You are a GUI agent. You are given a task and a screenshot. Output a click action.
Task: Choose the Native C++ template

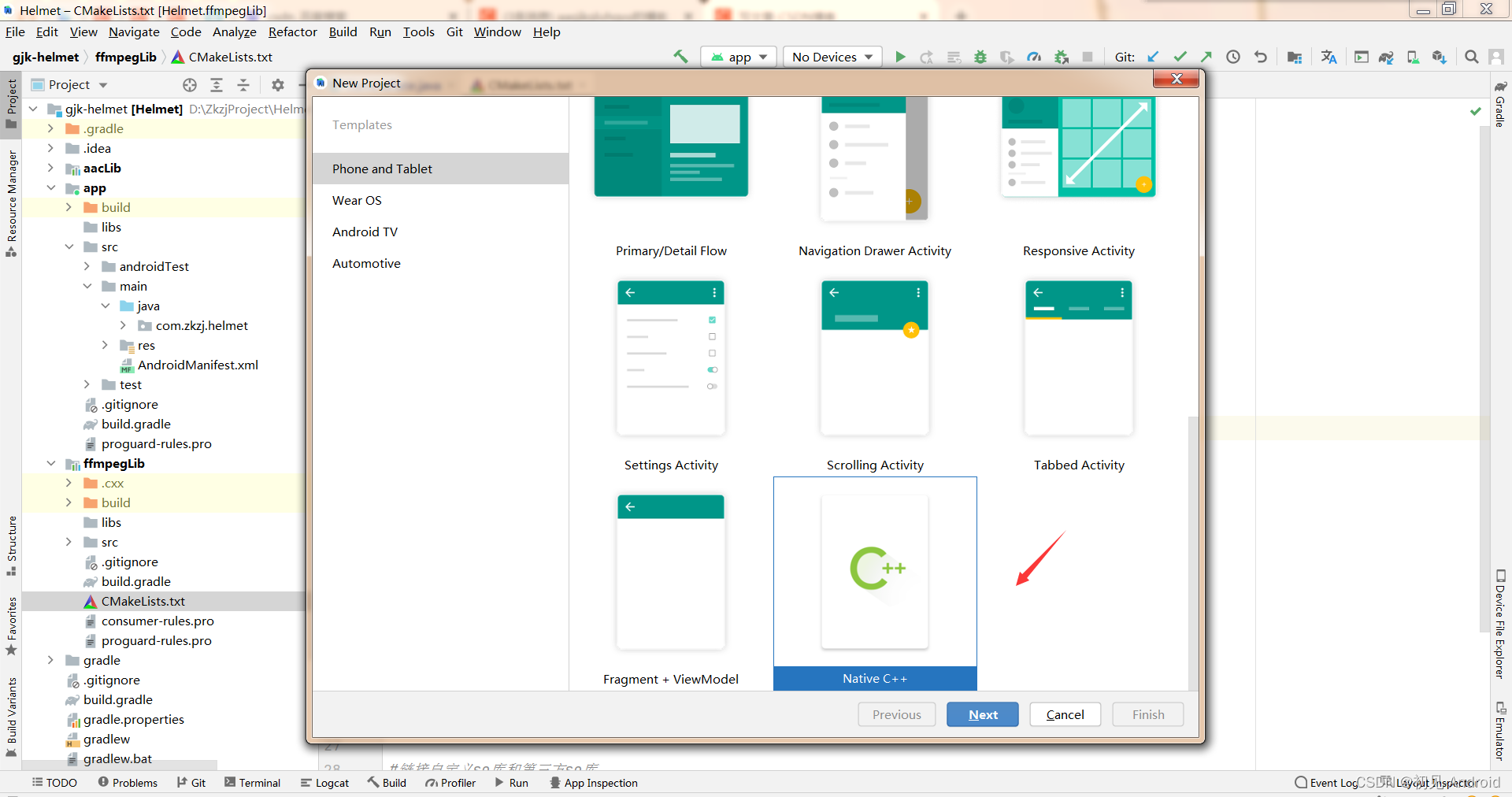[x=875, y=584]
